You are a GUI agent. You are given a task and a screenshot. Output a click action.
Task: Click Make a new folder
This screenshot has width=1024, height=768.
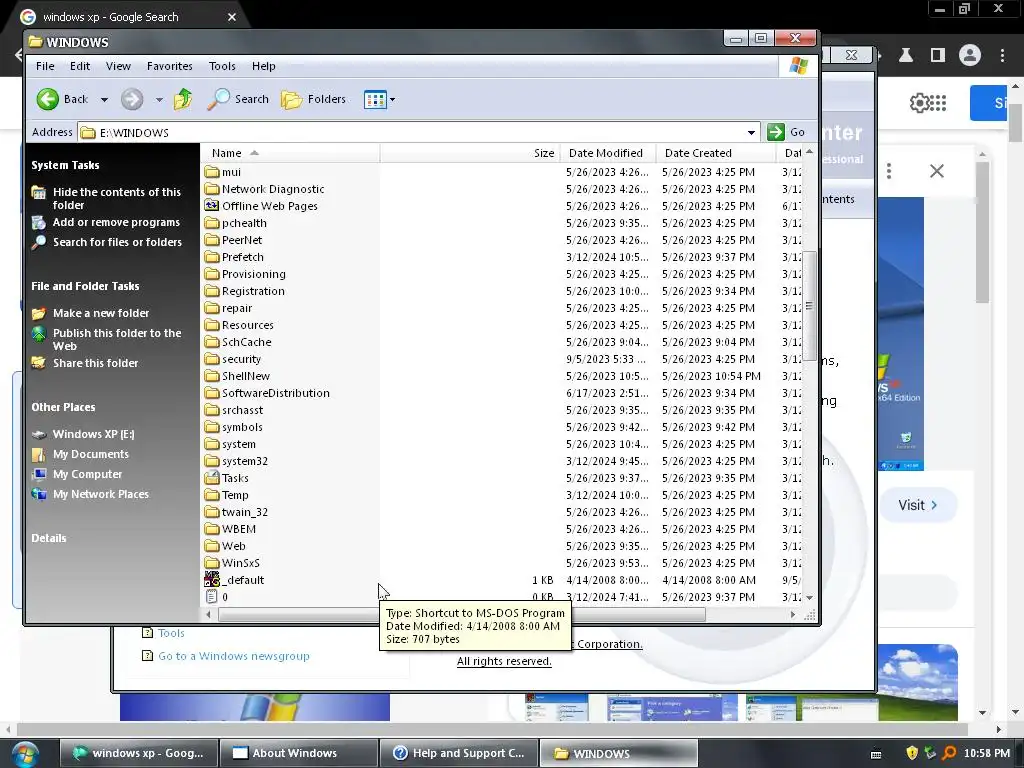tap(101, 313)
